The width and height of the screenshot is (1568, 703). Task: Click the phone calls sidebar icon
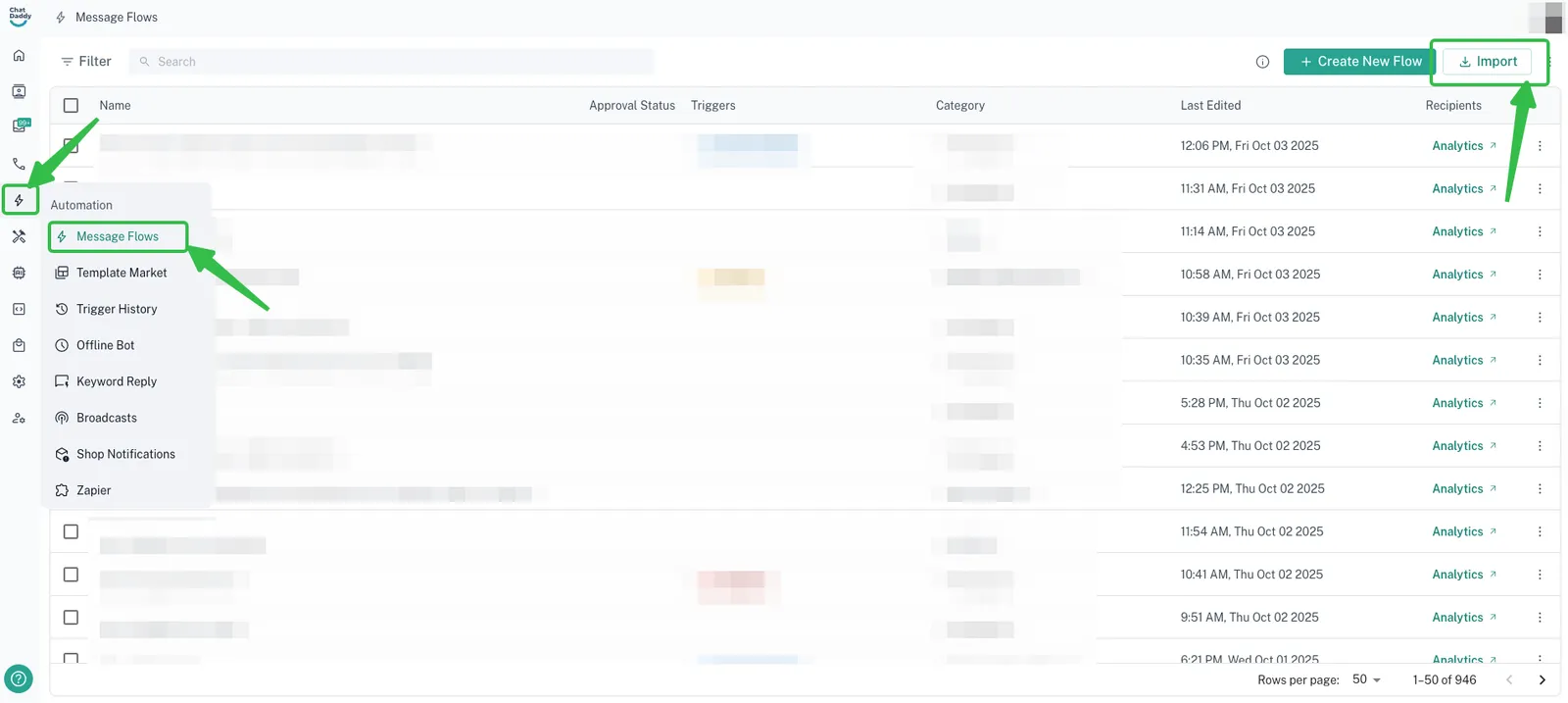19,164
